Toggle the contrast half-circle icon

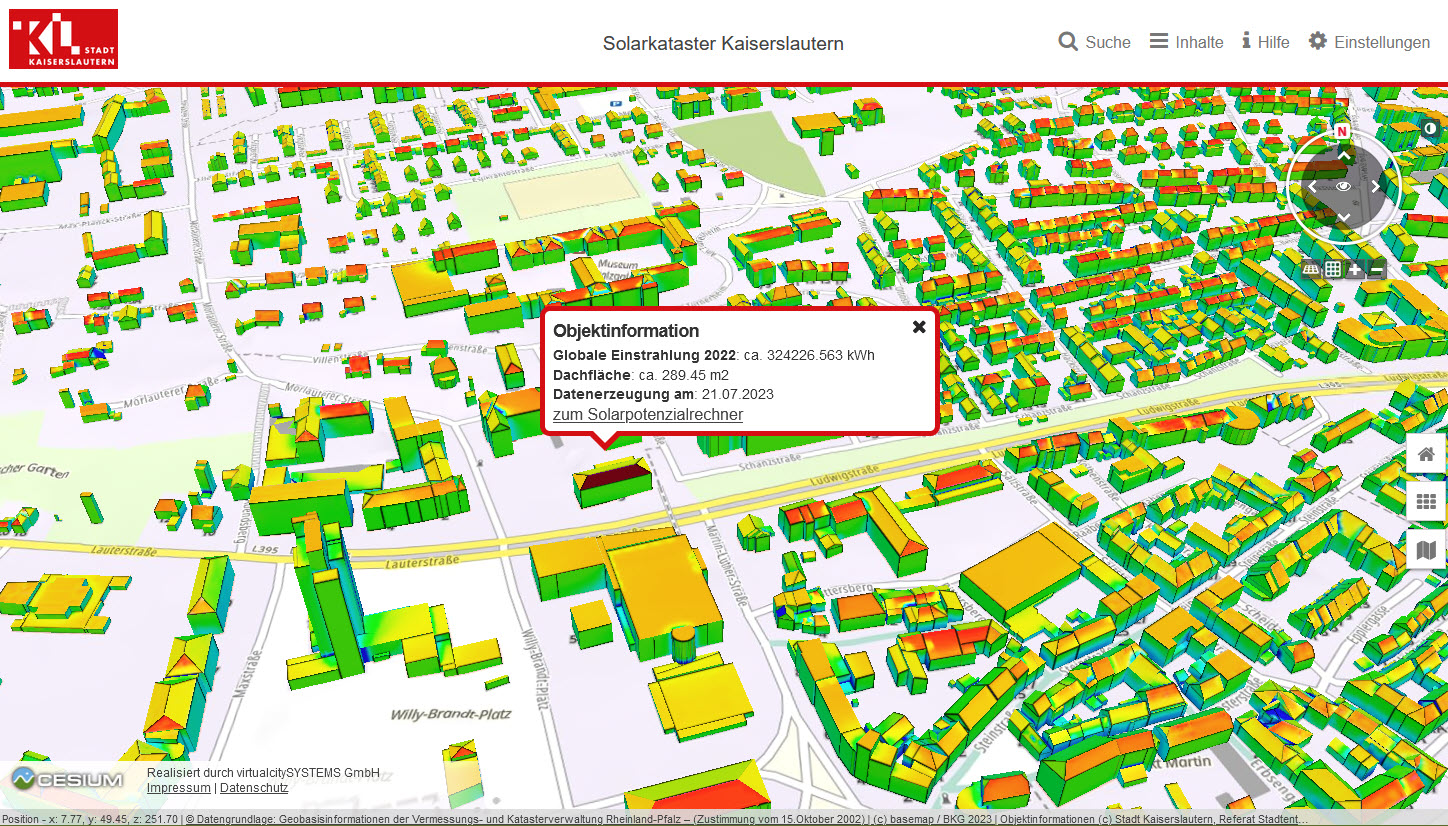click(1431, 129)
